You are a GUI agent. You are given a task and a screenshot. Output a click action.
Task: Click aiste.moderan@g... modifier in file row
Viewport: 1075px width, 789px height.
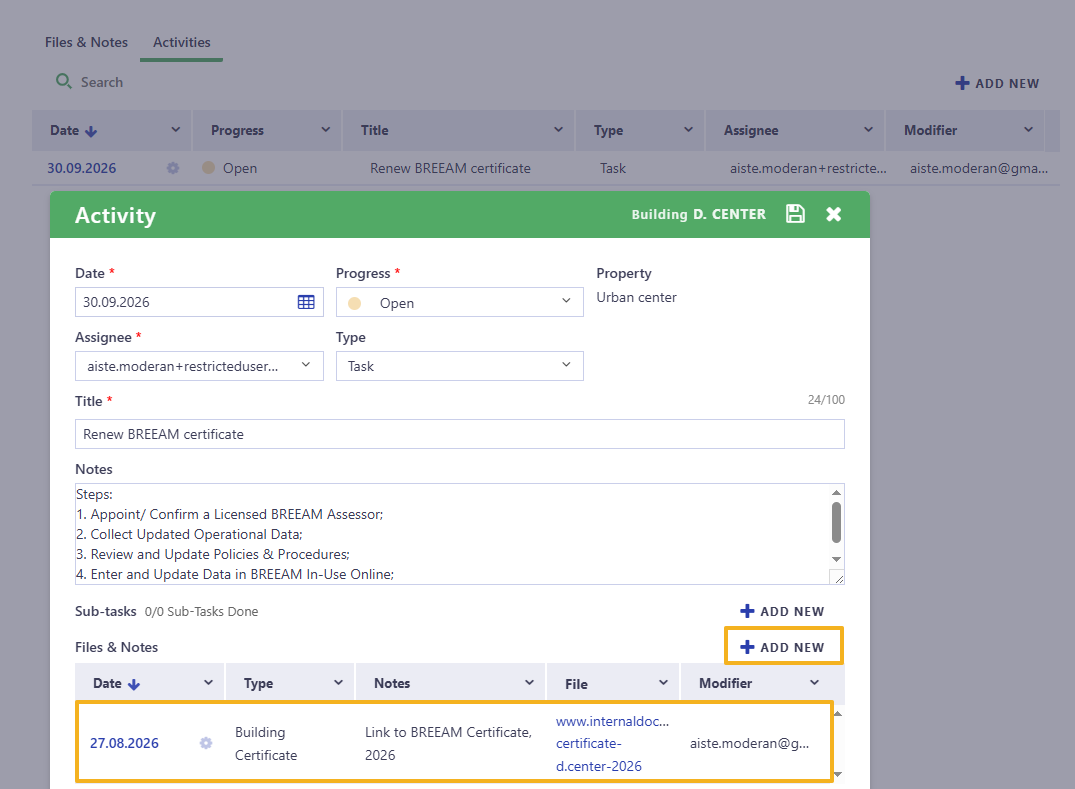coord(749,744)
